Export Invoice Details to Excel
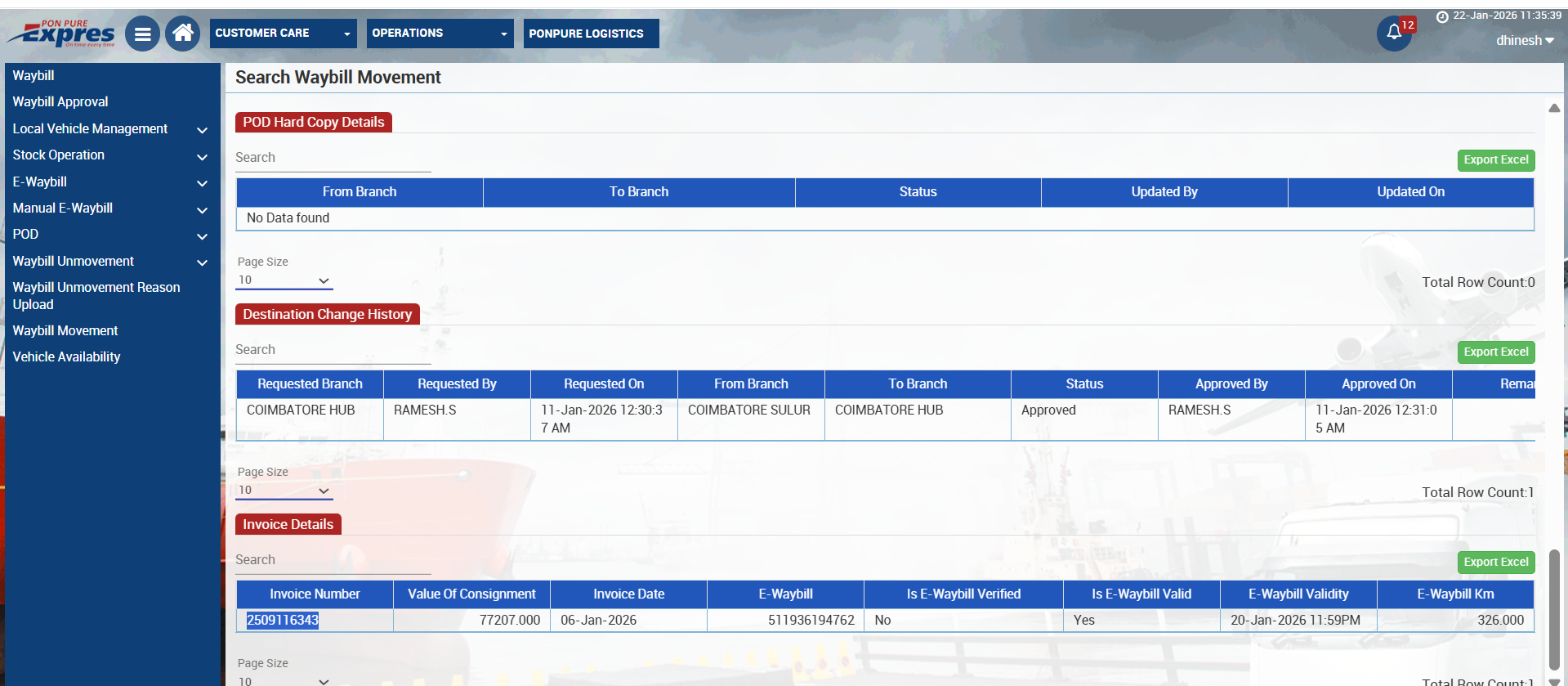1568x686 pixels. (1495, 563)
